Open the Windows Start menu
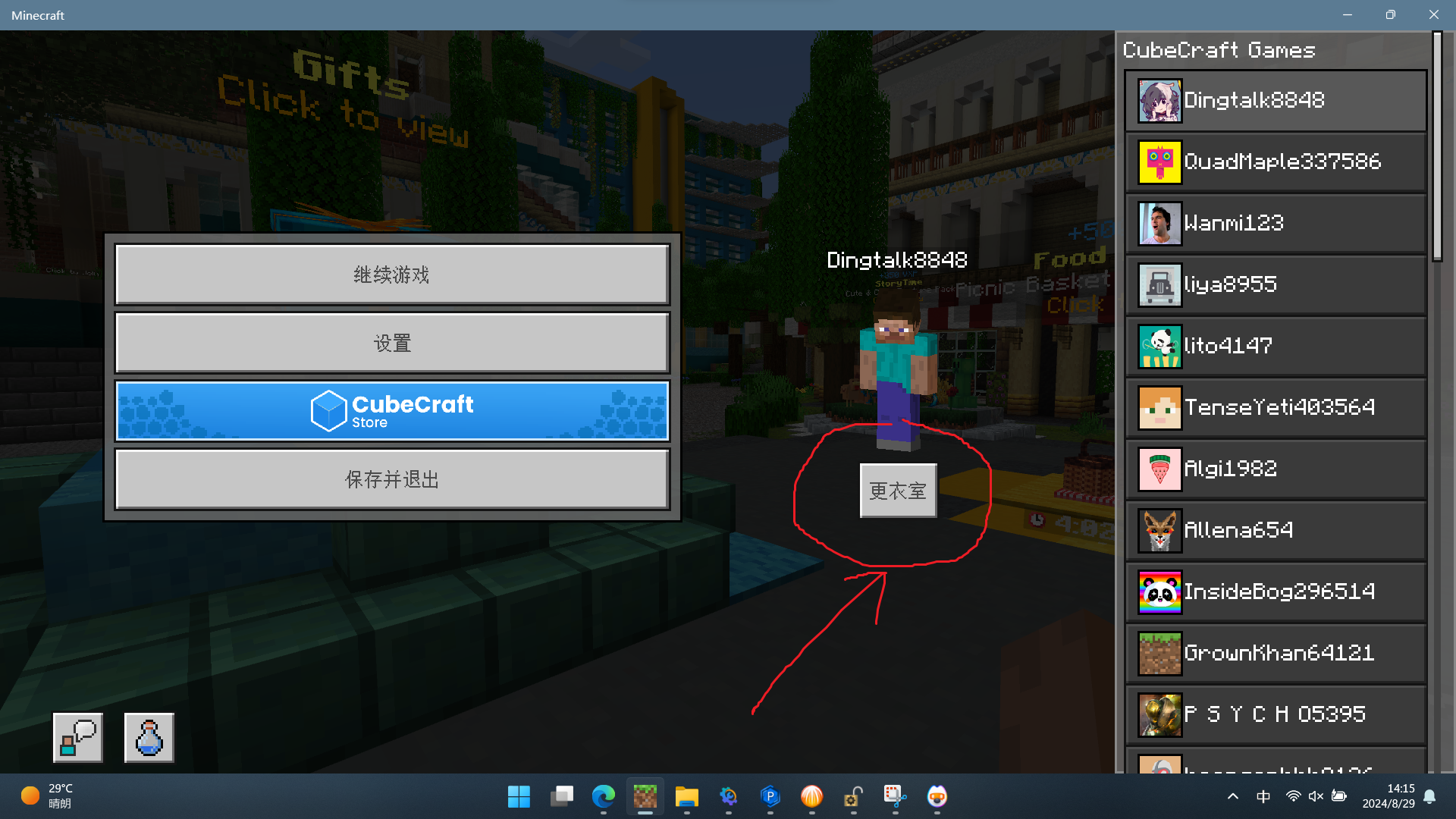This screenshot has width=1456, height=819. pyautogui.click(x=519, y=796)
